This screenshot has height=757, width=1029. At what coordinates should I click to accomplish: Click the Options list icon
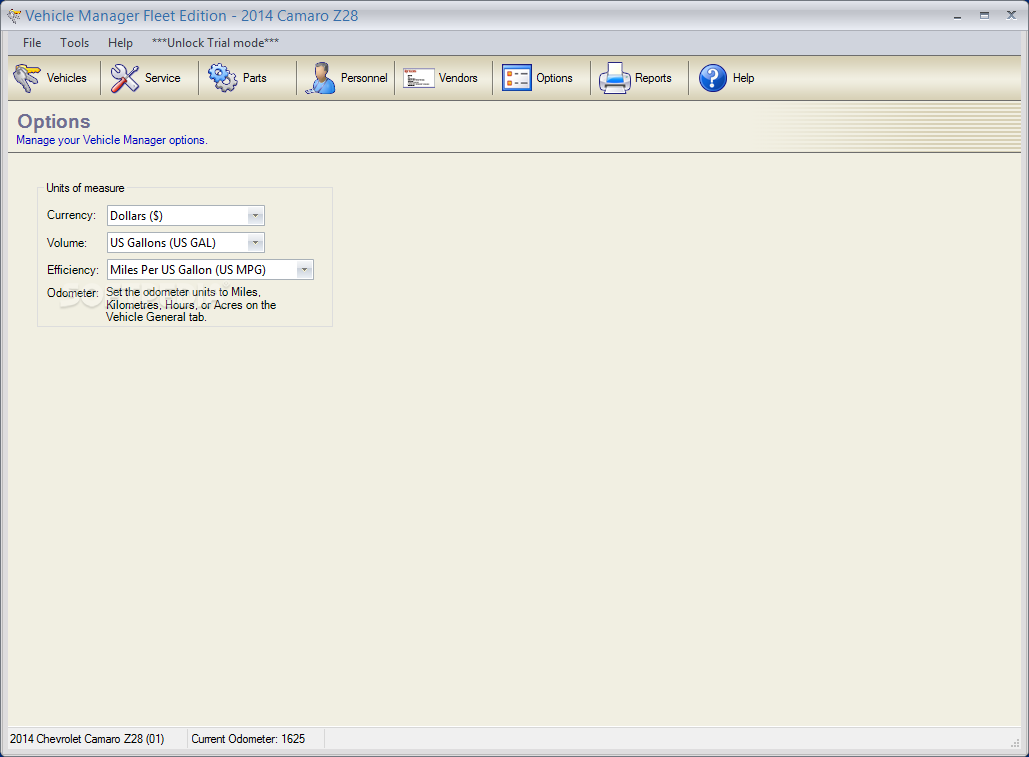click(x=516, y=78)
